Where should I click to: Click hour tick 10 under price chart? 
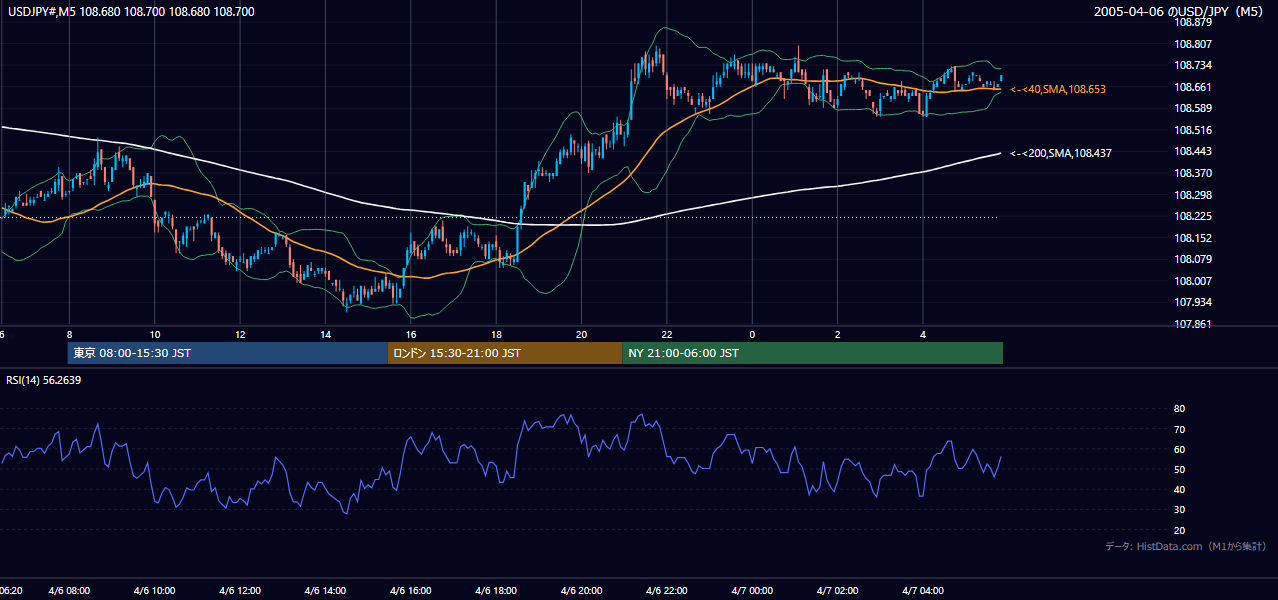tap(154, 335)
